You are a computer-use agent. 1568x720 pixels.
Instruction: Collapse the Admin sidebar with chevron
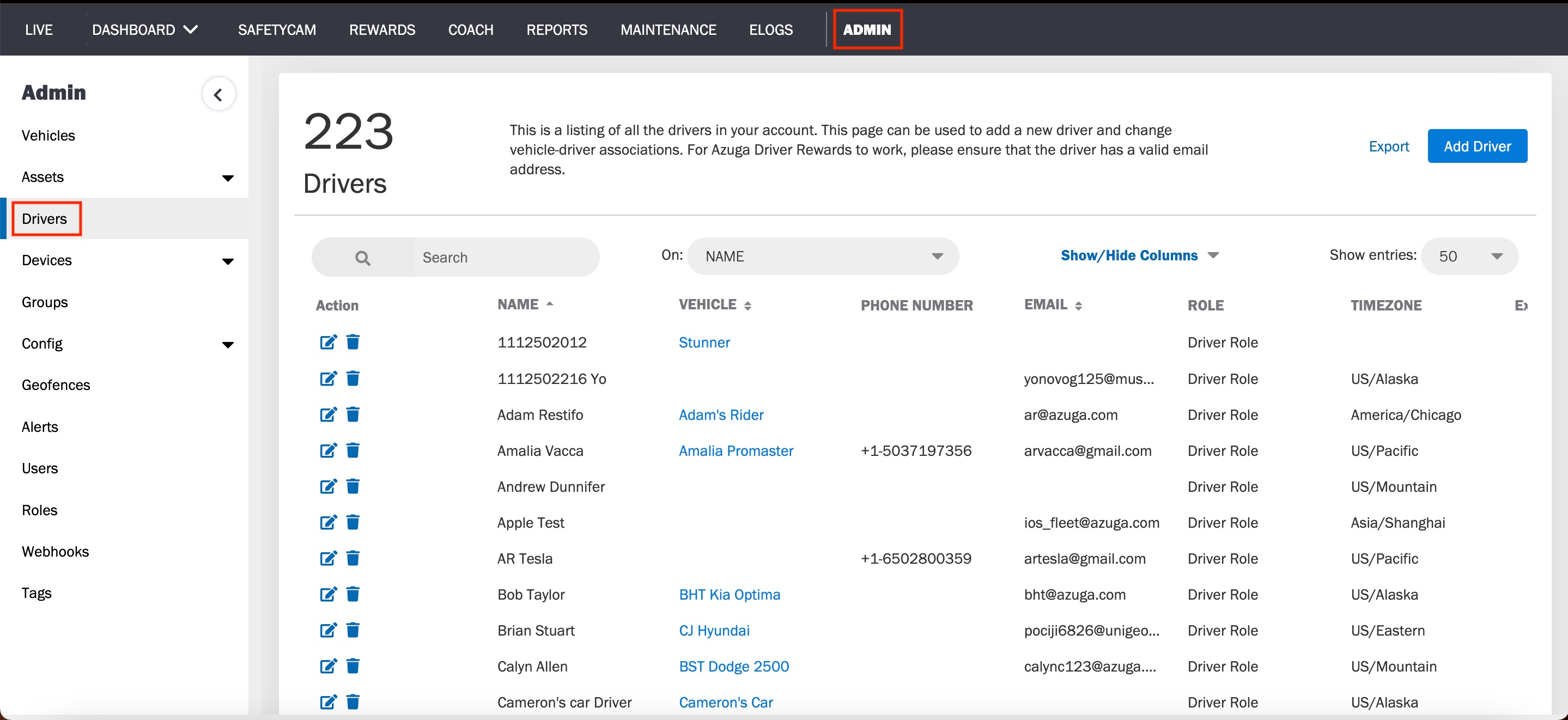(218, 94)
